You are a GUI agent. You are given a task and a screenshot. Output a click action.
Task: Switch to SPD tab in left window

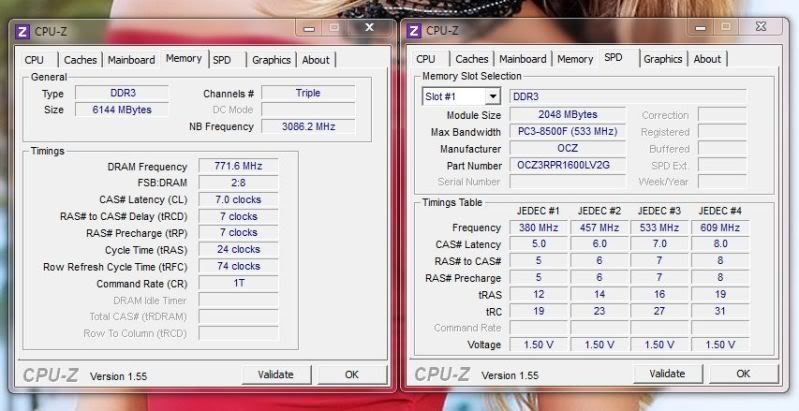(222, 60)
